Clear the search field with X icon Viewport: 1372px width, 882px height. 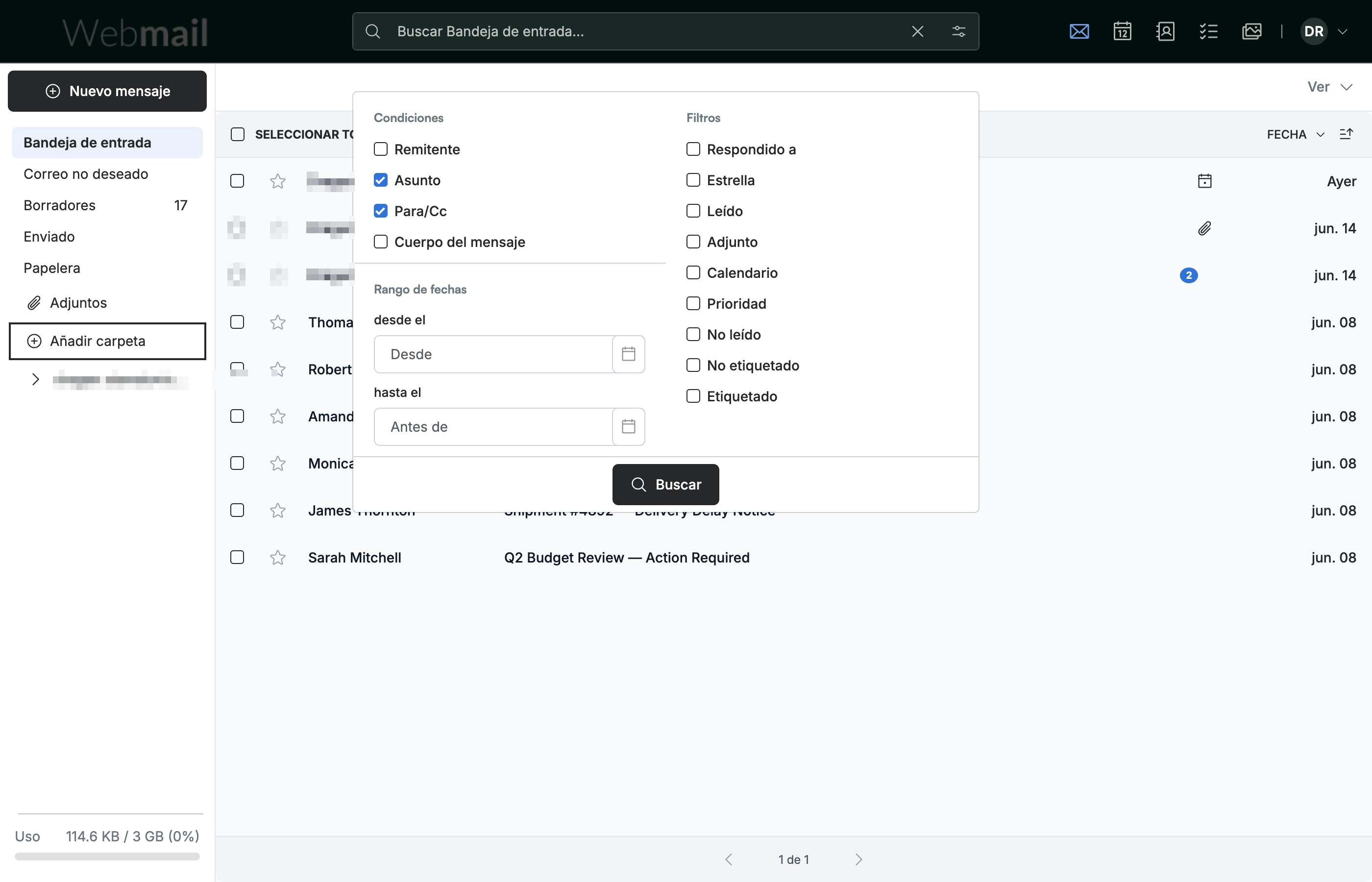[917, 31]
